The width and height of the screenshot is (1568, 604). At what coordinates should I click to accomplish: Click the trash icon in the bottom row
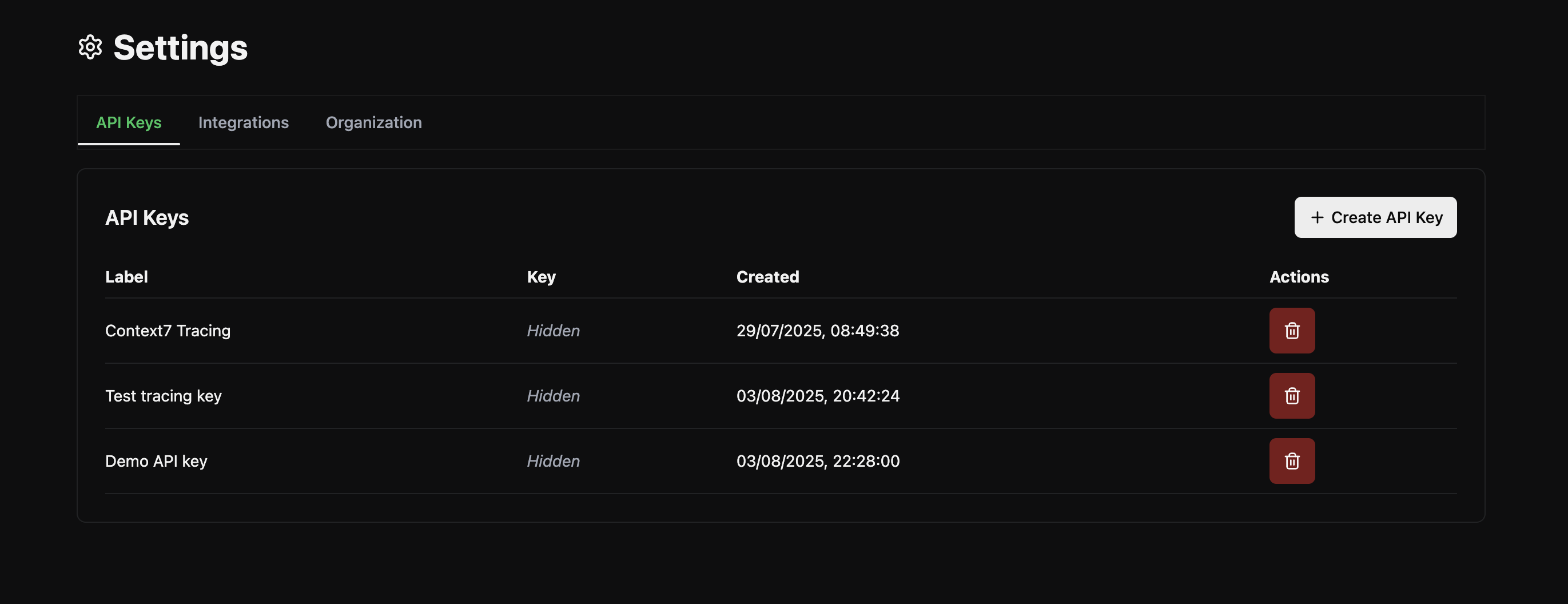(1292, 461)
